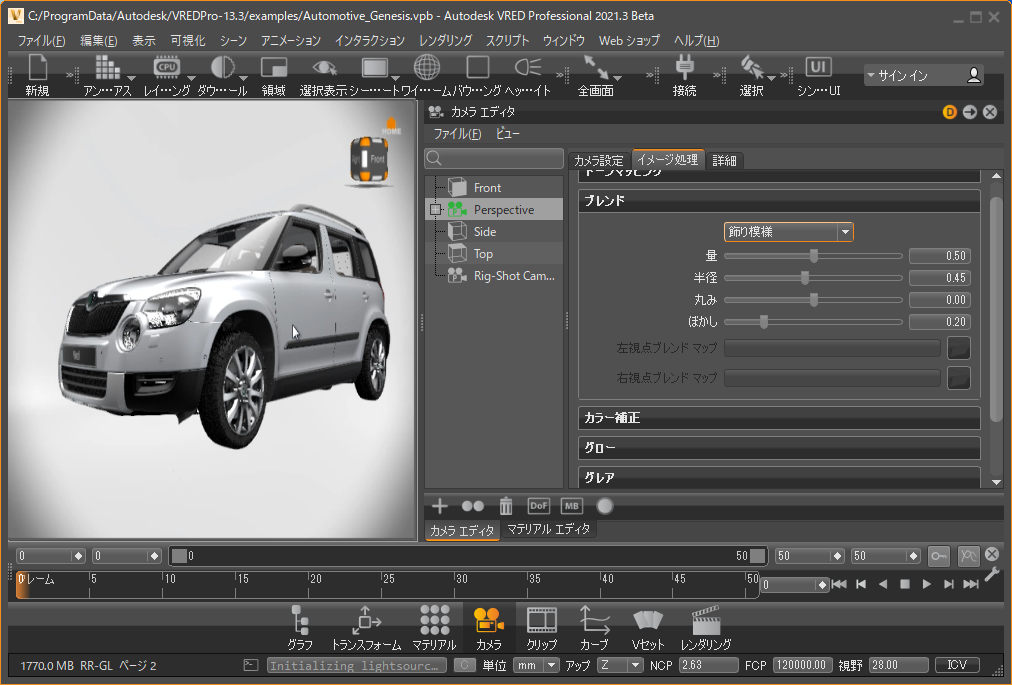1012x685 pixels.
Task: Click the plus icon to add camera
Action: [x=440, y=506]
